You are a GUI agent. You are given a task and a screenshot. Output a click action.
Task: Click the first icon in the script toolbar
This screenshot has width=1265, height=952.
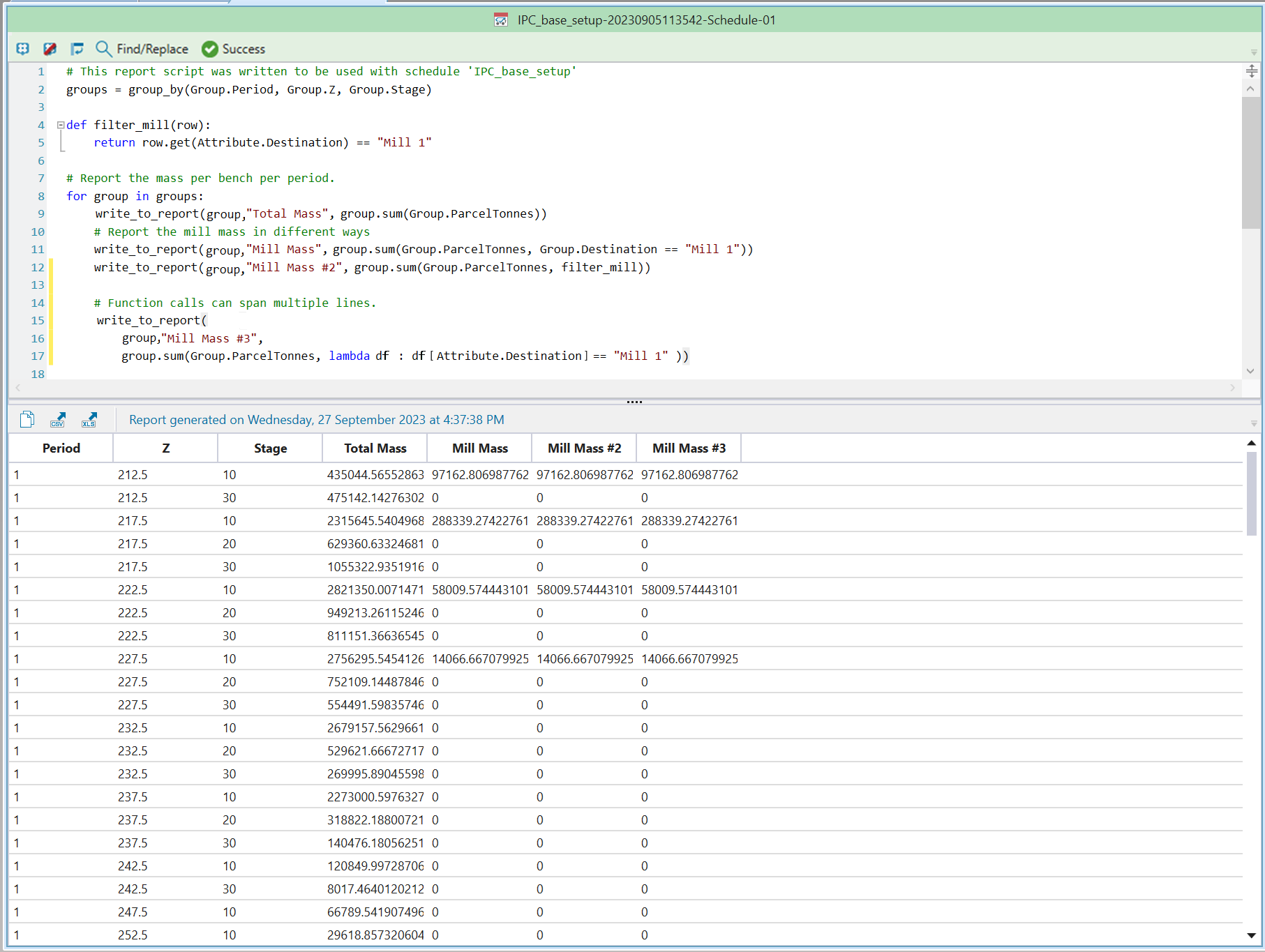click(x=22, y=49)
